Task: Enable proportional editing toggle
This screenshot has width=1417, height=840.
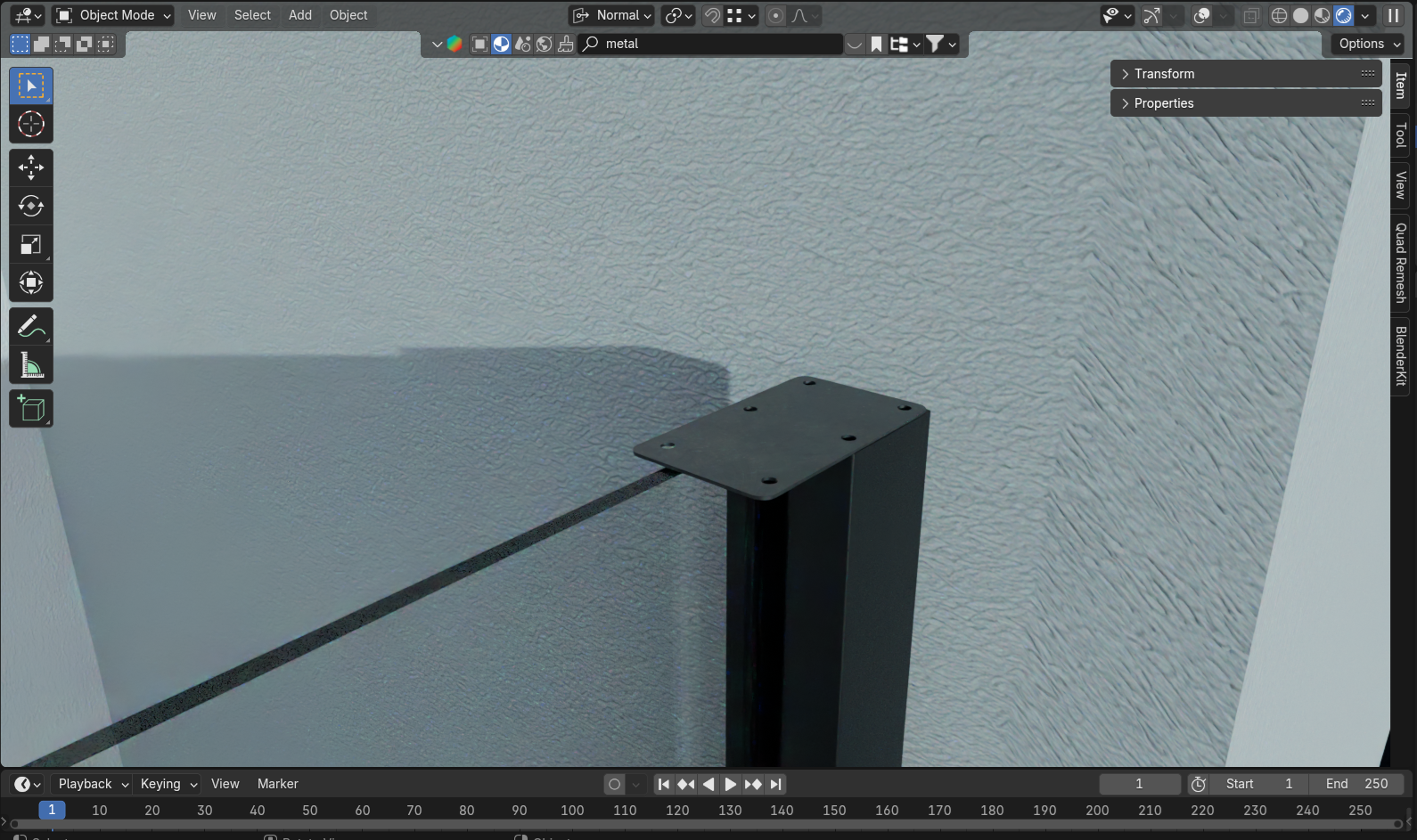Action: pyautogui.click(x=775, y=16)
